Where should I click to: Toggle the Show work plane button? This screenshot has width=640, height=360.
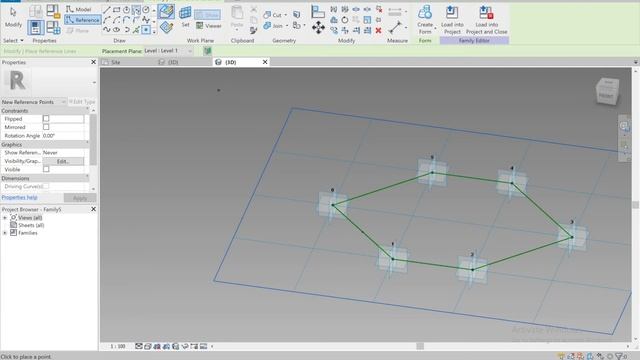pos(207,15)
